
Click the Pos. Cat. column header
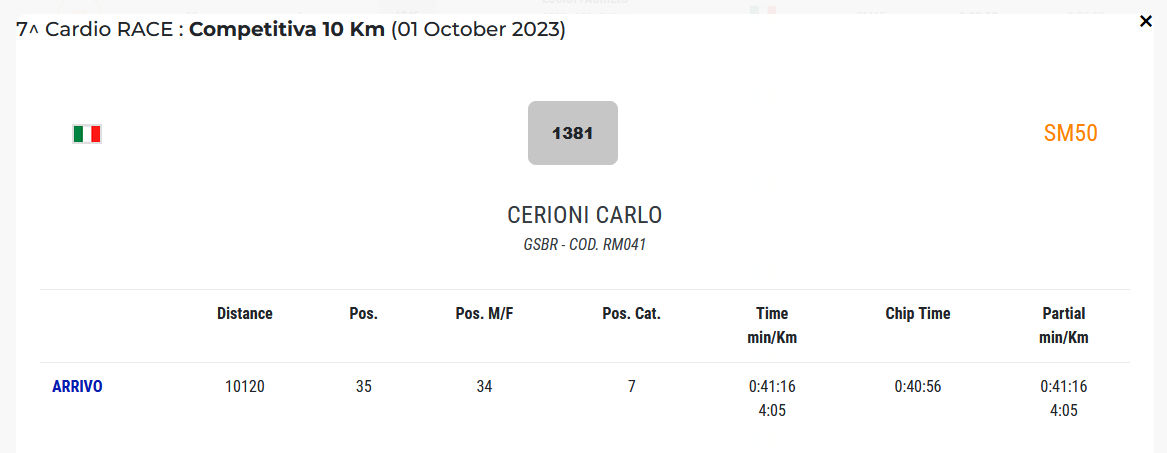click(631, 313)
